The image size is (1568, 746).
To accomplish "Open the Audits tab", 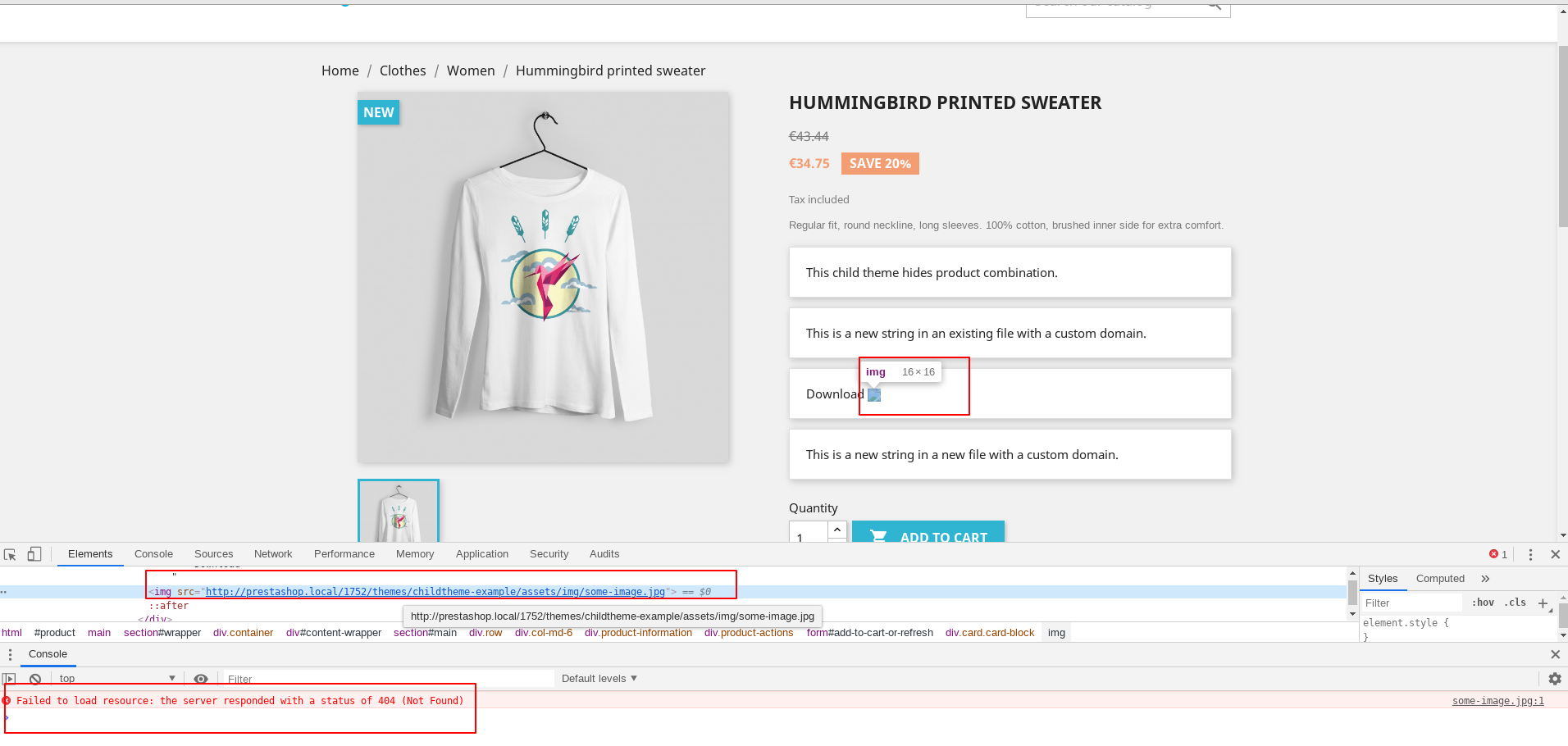I will point(604,554).
